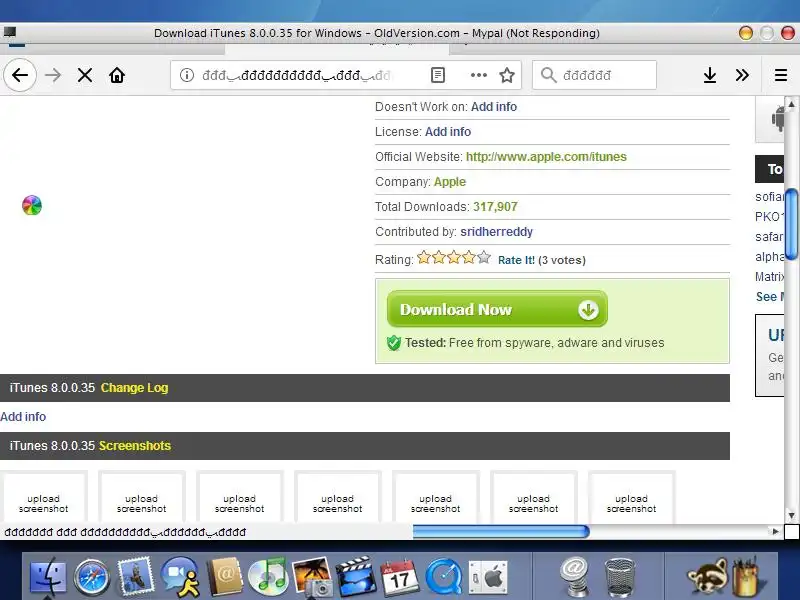Click the vertical scrollbar blue thumb
The width and height of the screenshot is (800, 600).
pyautogui.click(x=792, y=224)
